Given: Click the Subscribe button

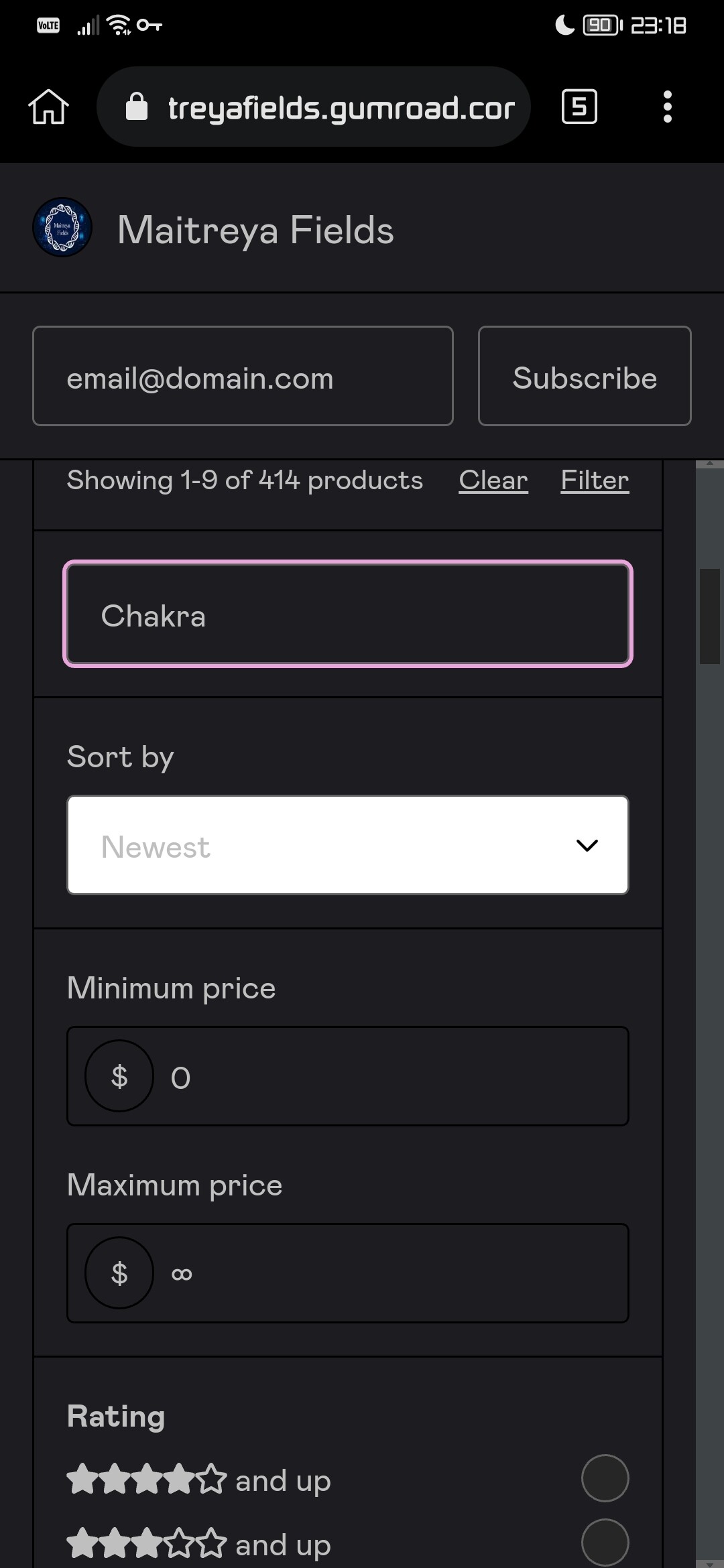Looking at the screenshot, I should tap(585, 376).
